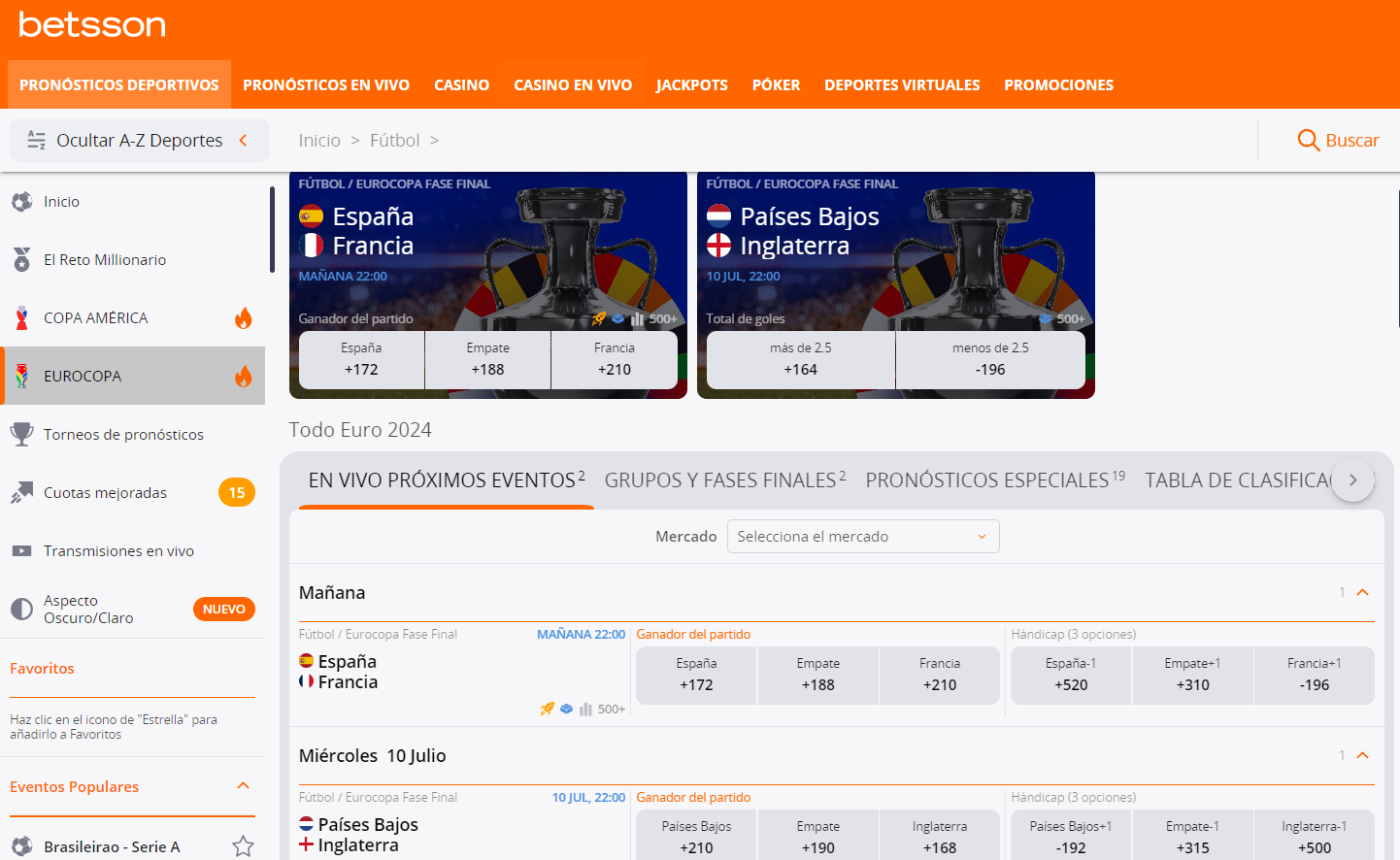Select En Vivo Próximos Eventos tab

pyautogui.click(x=447, y=480)
